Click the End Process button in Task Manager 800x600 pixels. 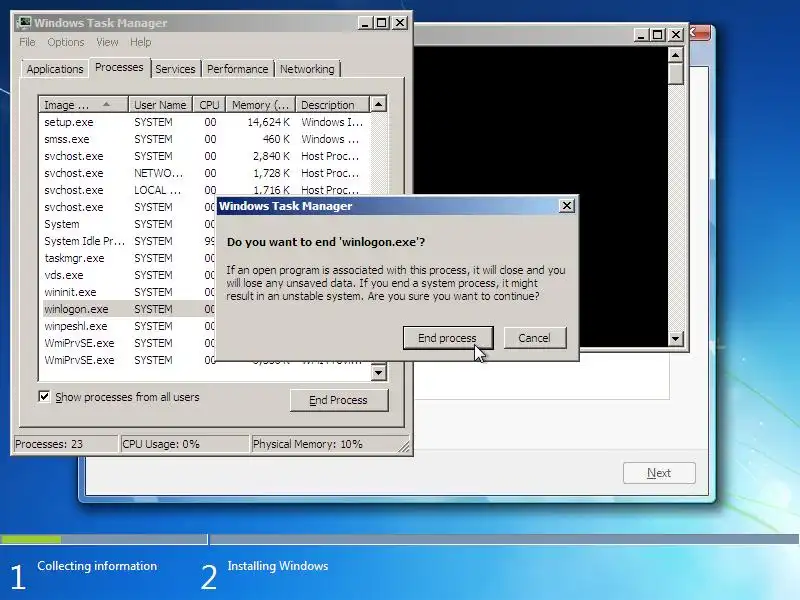(339, 400)
